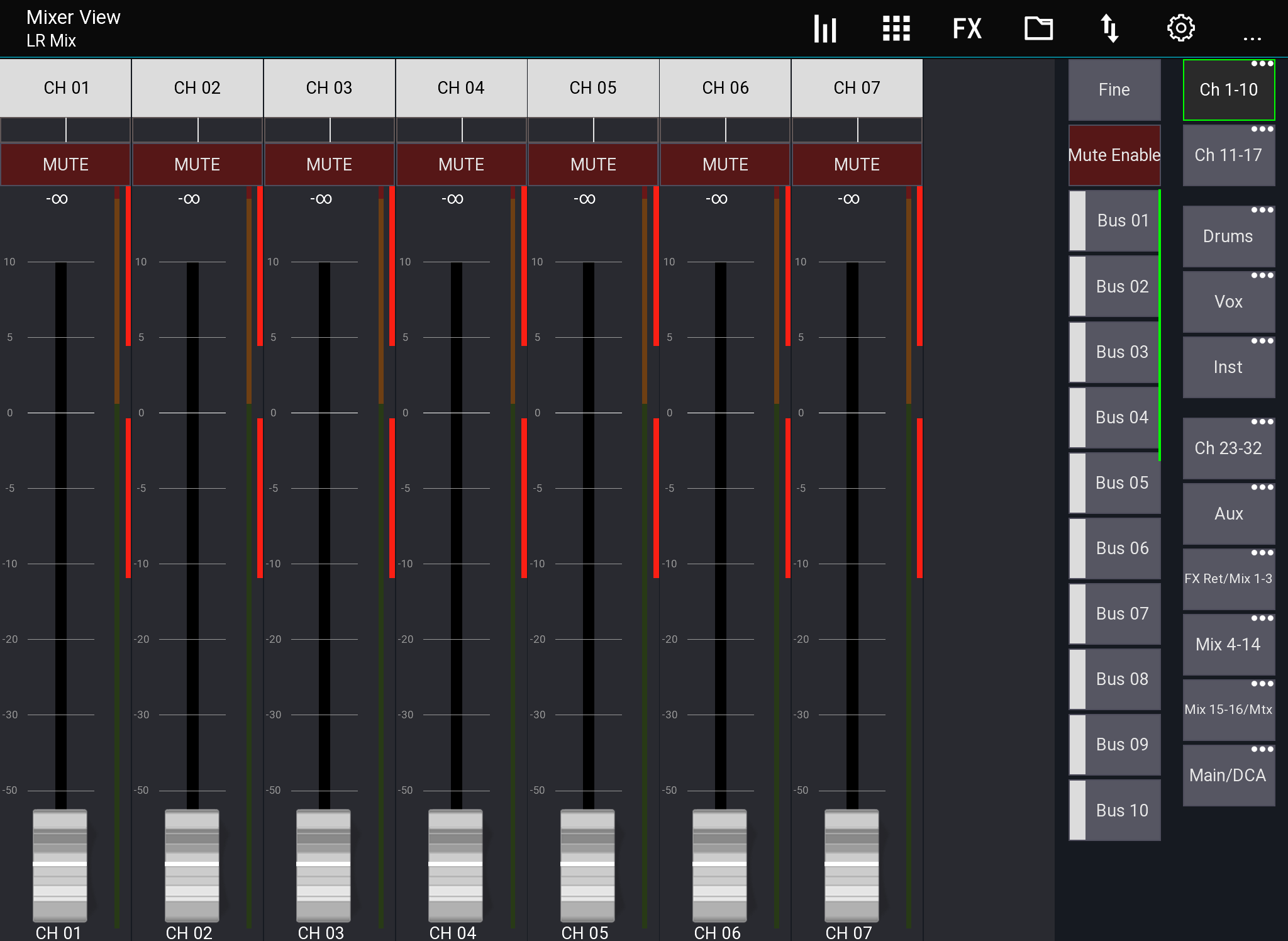The image size is (1288, 941).
Task: Open the CH 06 channel header
Action: click(x=725, y=88)
